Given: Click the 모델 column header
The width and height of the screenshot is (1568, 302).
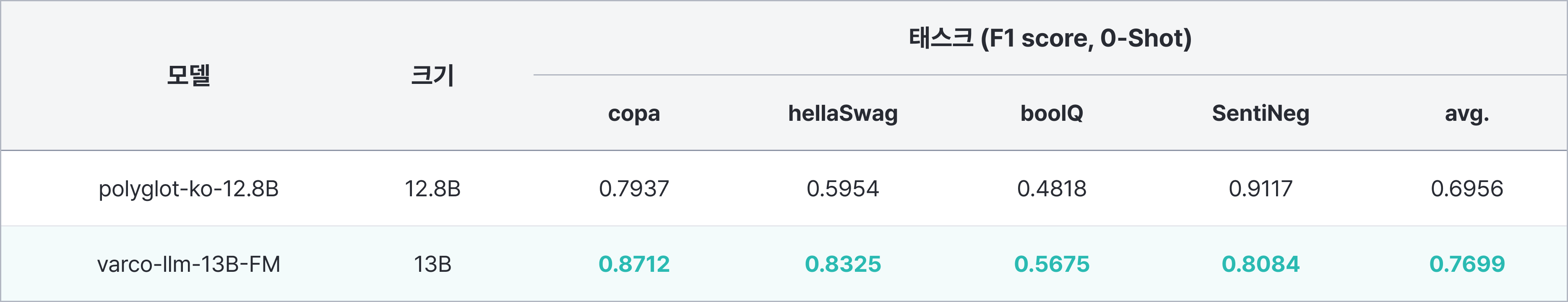Looking at the screenshot, I should click(x=189, y=75).
